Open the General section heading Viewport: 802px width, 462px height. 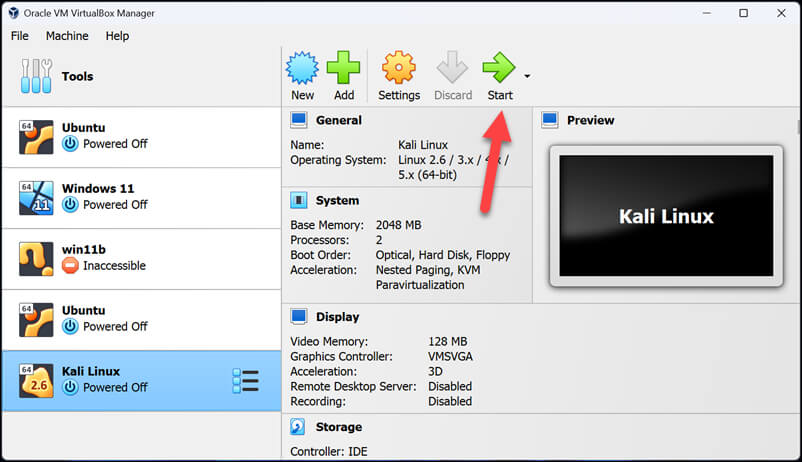click(x=339, y=120)
